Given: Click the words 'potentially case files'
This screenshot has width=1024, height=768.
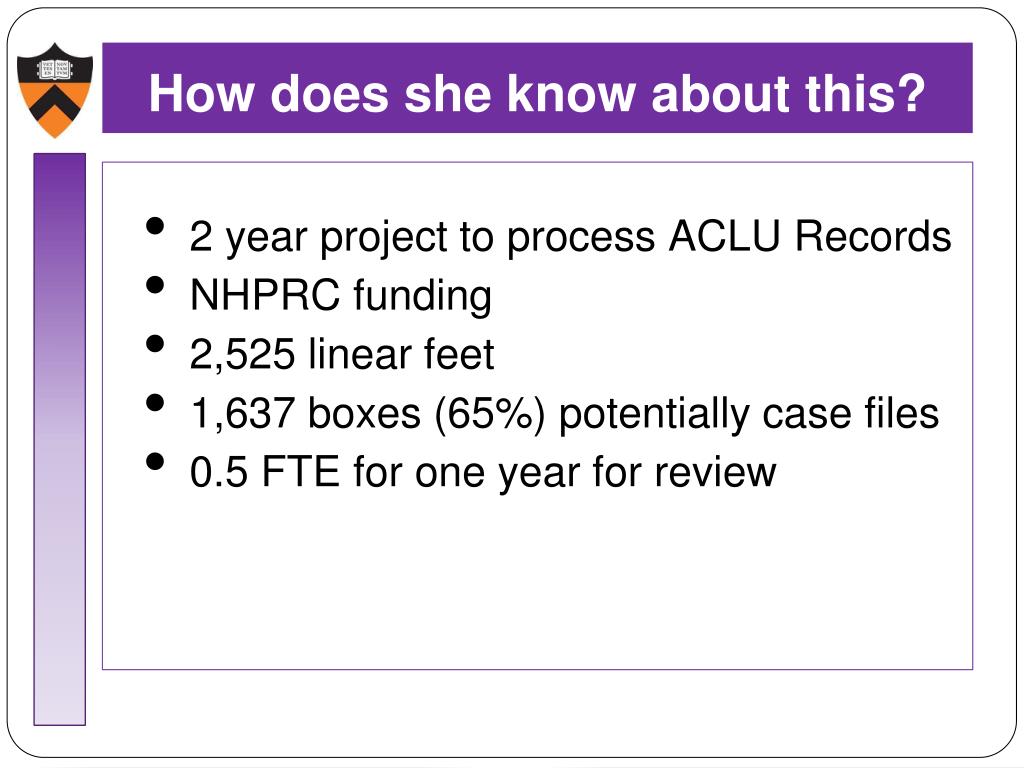Looking at the screenshot, I should click(x=749, y=415).
